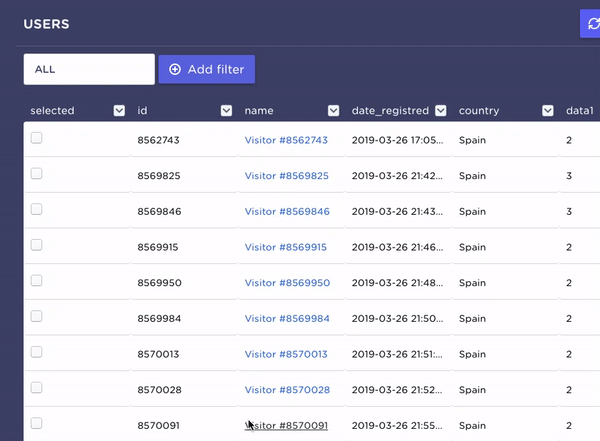
Task: Click the country column header label
Action: click(479, 111)
